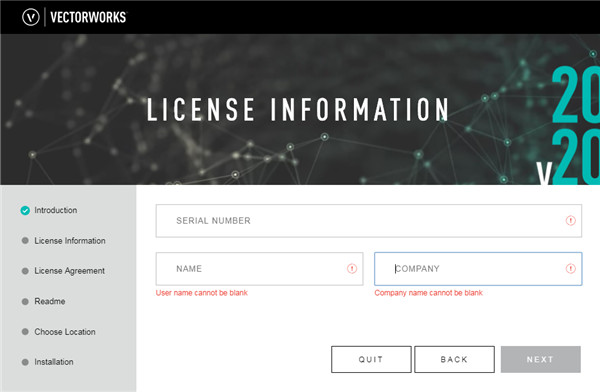Click the License Information banner heading
Image resolution: width=600 pixels, height=392 pixels.
298,109
